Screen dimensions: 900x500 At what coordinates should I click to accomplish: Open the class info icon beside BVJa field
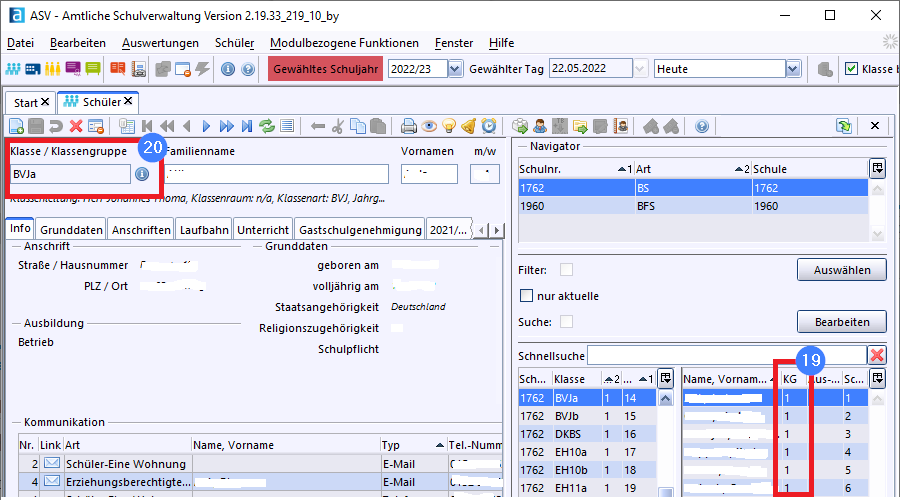tap(142, 174)
